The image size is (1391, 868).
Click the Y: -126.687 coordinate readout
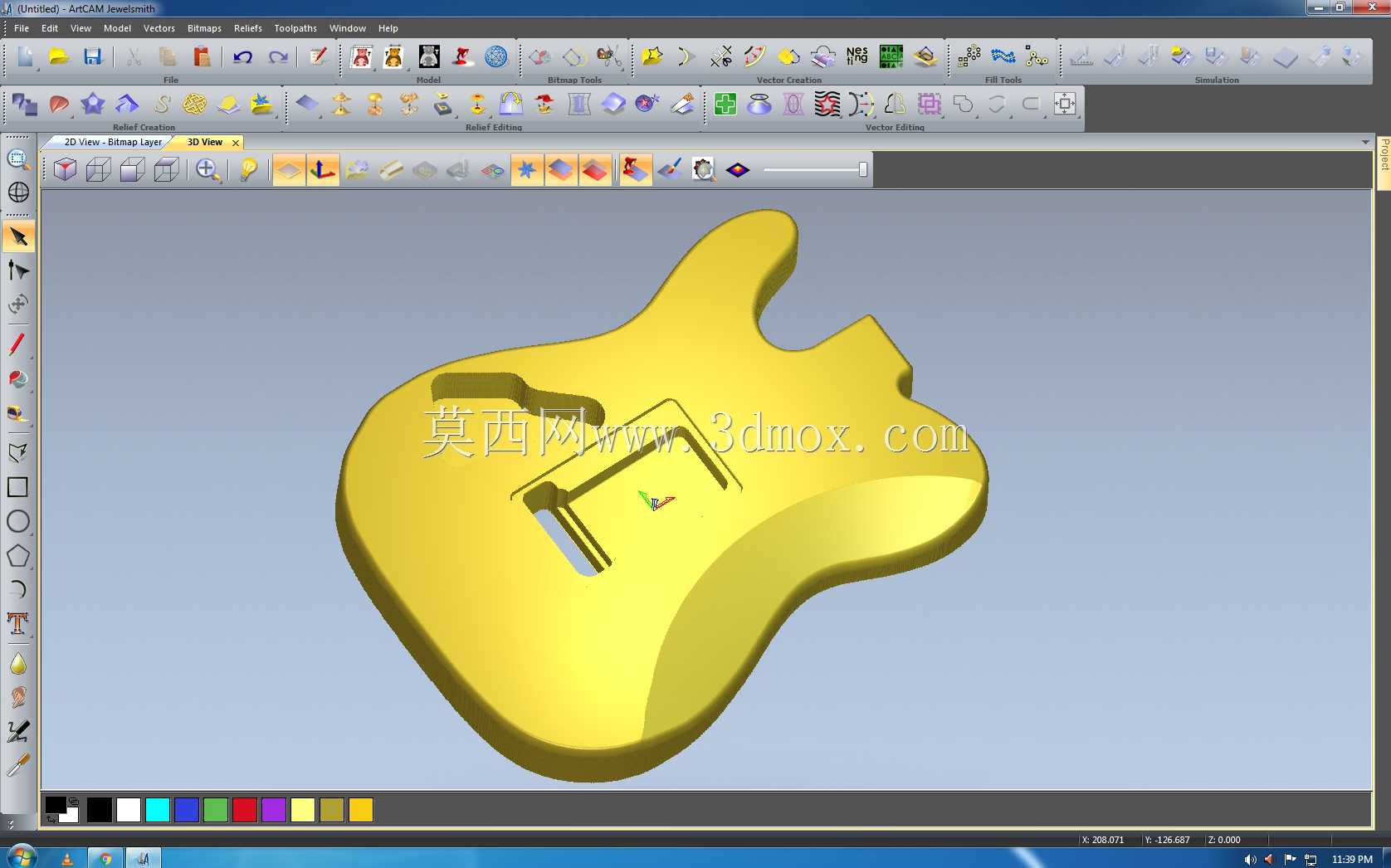click(x=1167, y=840)
